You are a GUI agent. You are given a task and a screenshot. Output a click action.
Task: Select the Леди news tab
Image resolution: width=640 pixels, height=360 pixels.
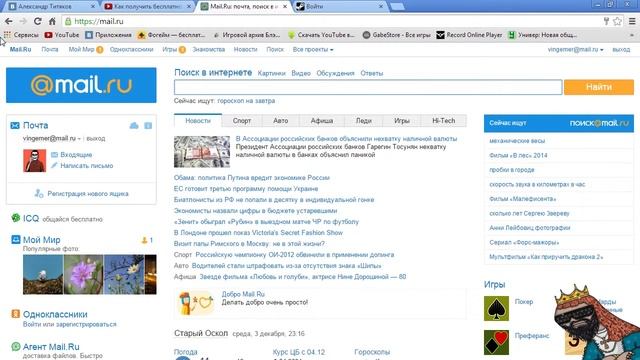click(363, 121)
